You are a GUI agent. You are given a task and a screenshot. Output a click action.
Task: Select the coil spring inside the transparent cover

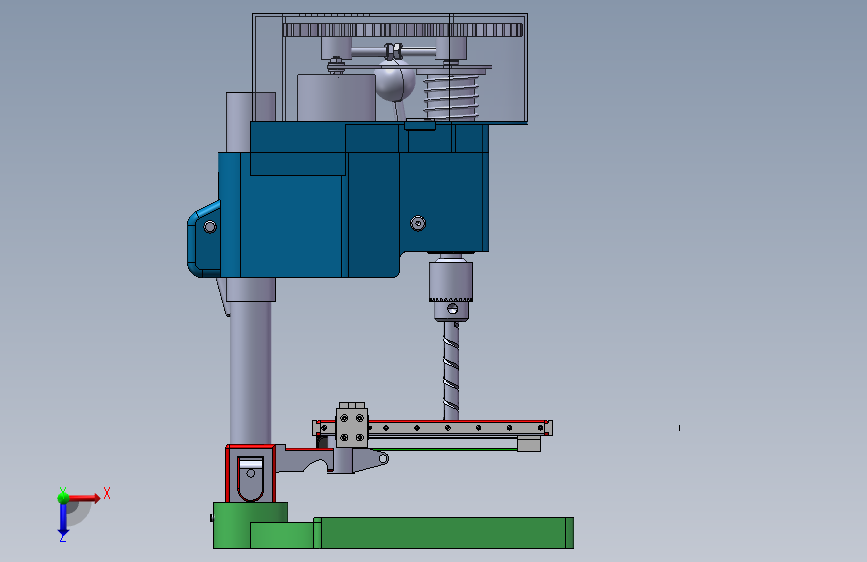[451, 97]
